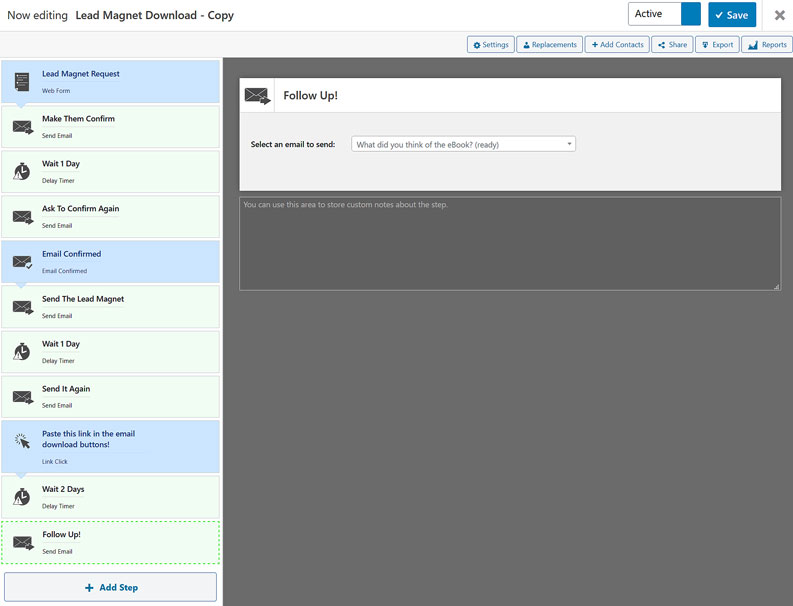
Task: Select the Ask To Confirm Again step
Action: tap(110, 216)
